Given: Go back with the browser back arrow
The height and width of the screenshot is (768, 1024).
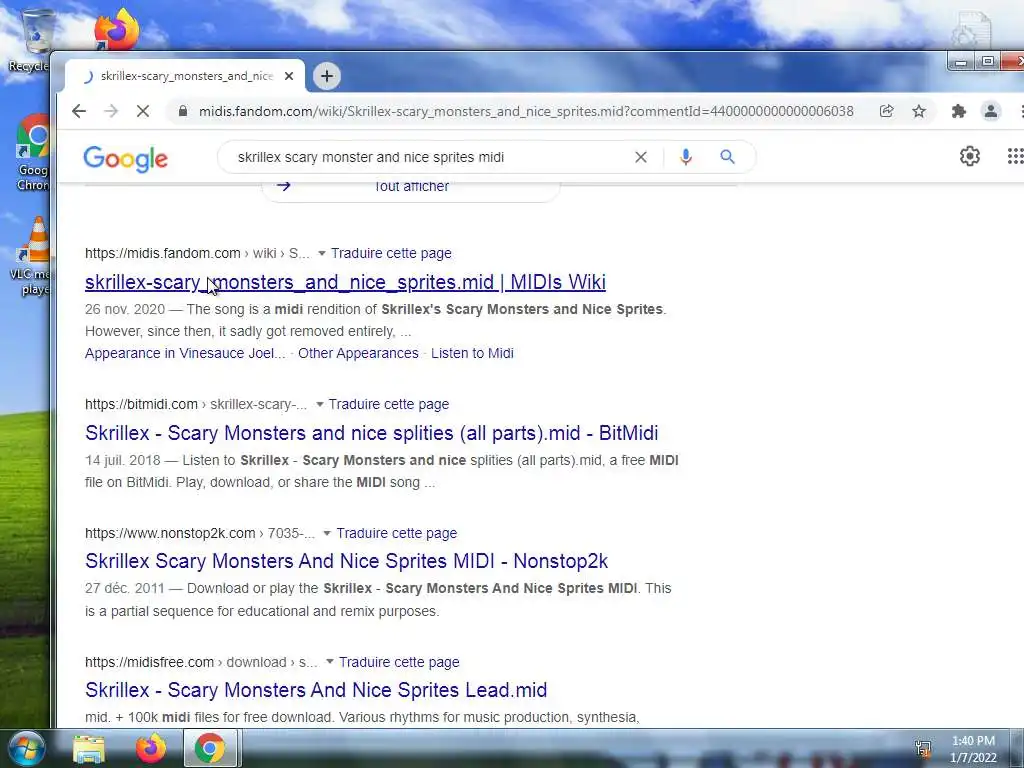Looking at the screenshot, I should (79, 111).
